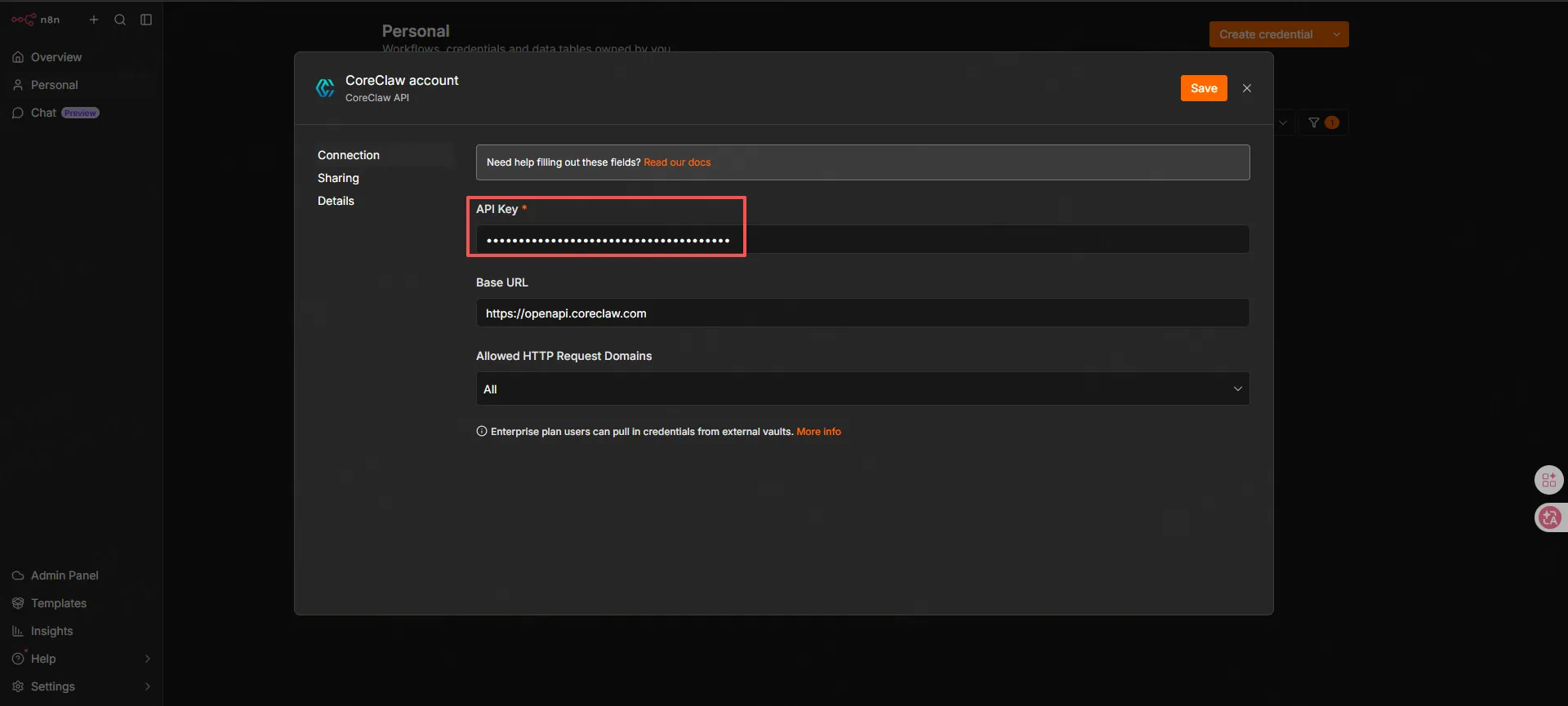Screen dimensions: 1568x706
Task: Open the sort dropdown chevron behind dialog
Action: (1283, 122)
